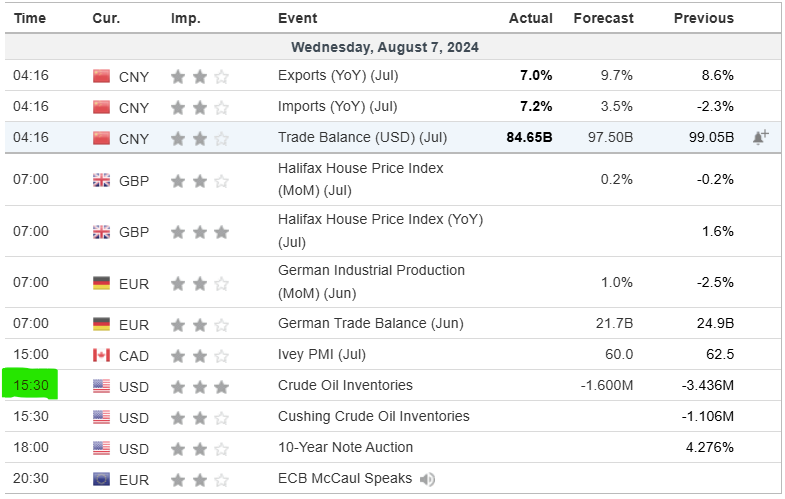Click the Actual column header

pos(530,18)
